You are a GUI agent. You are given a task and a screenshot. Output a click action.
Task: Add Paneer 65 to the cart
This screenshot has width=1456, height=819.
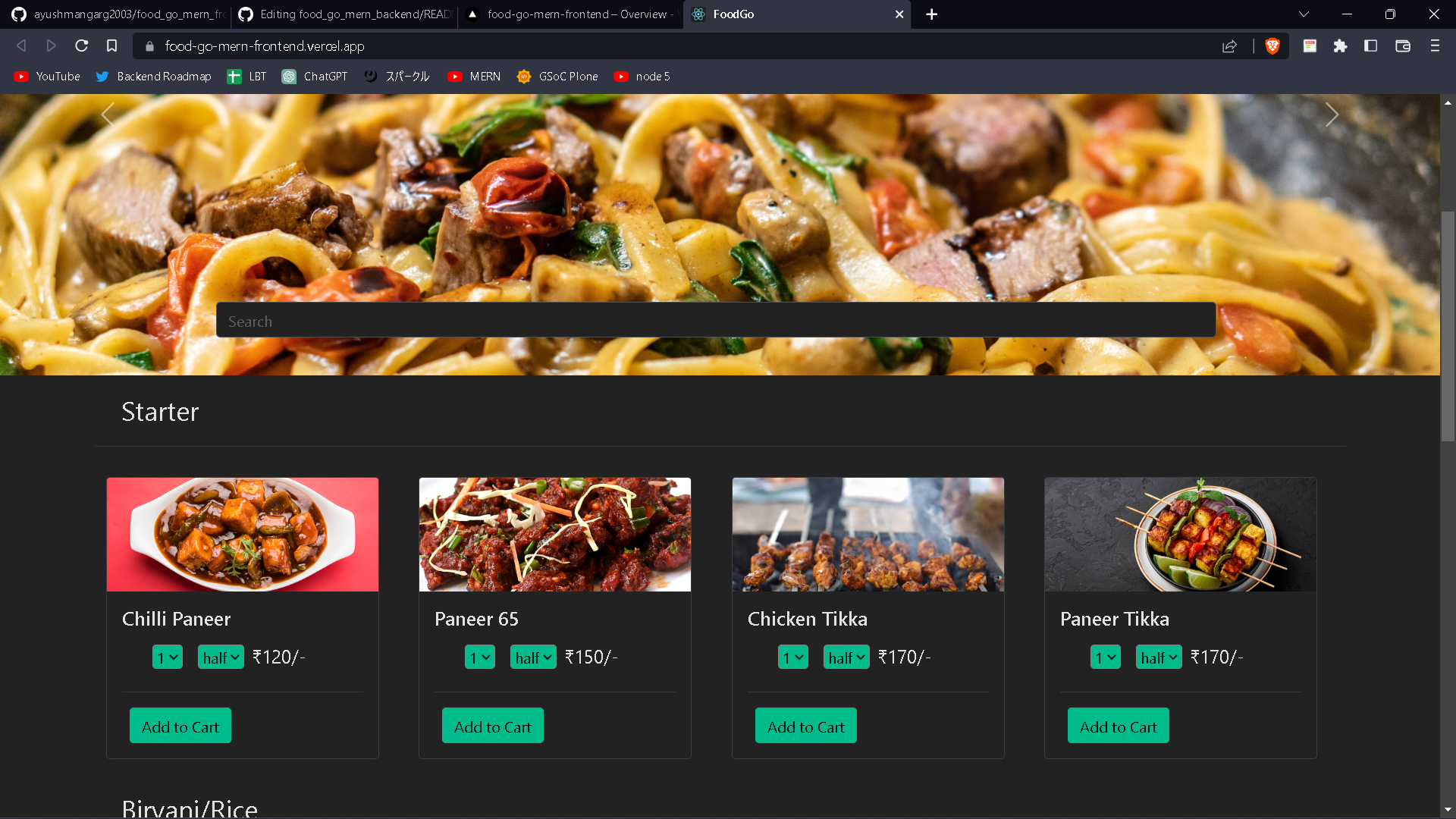click(x=492, y=726)
